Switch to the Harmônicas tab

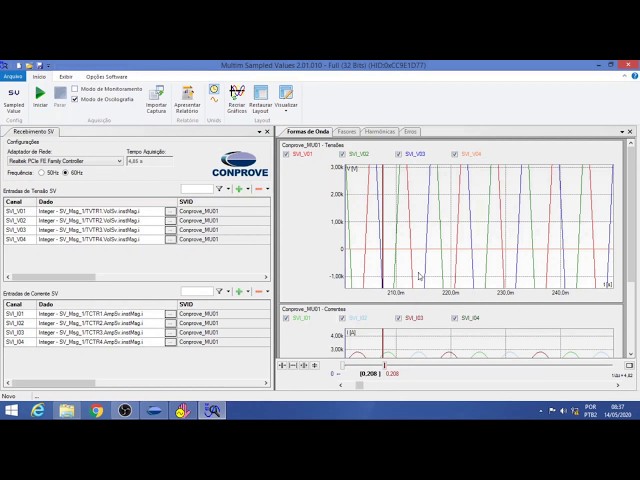[380, 131]
